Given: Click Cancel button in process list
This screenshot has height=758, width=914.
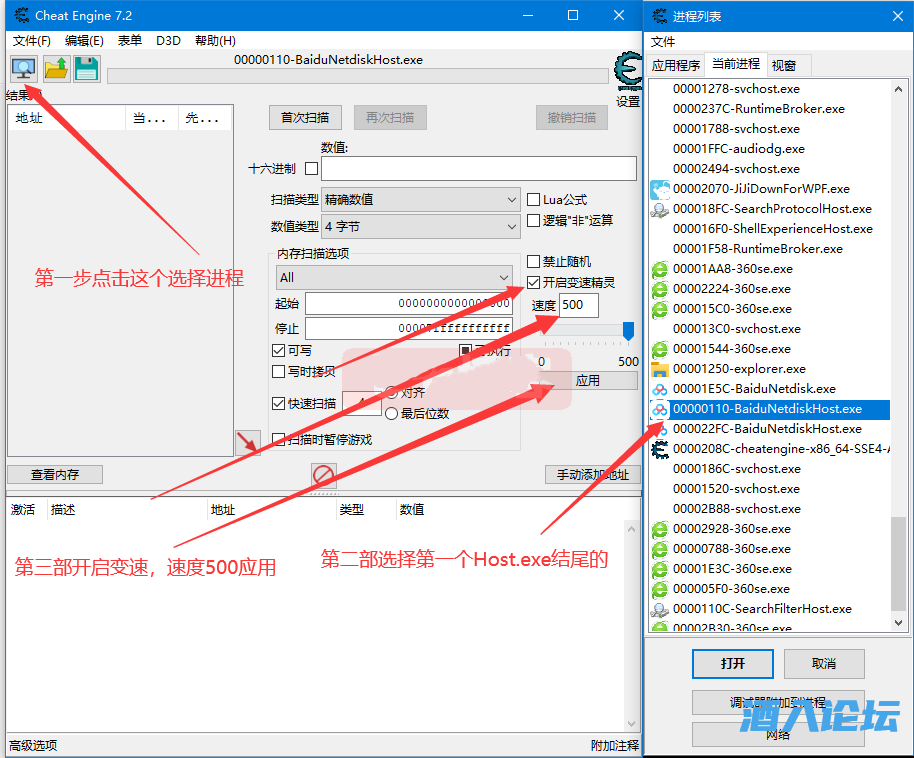Looking at the screenshot, I should pyautogui.click(x=824, y=664).
